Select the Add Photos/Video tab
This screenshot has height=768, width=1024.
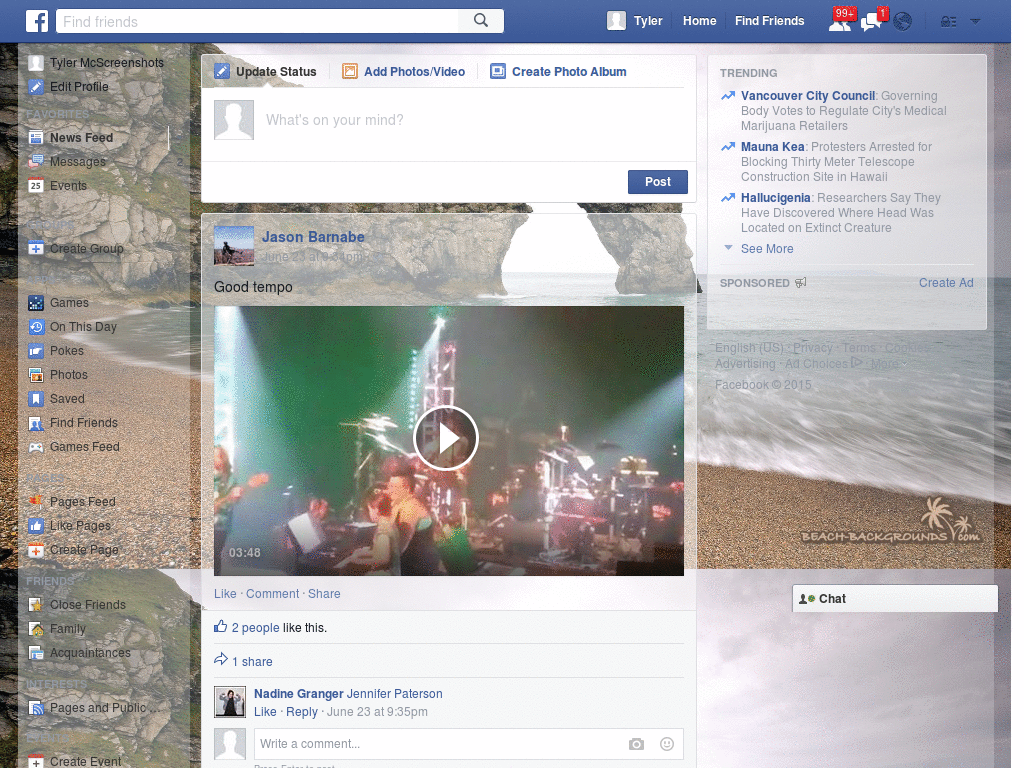(x=404, y=71)
